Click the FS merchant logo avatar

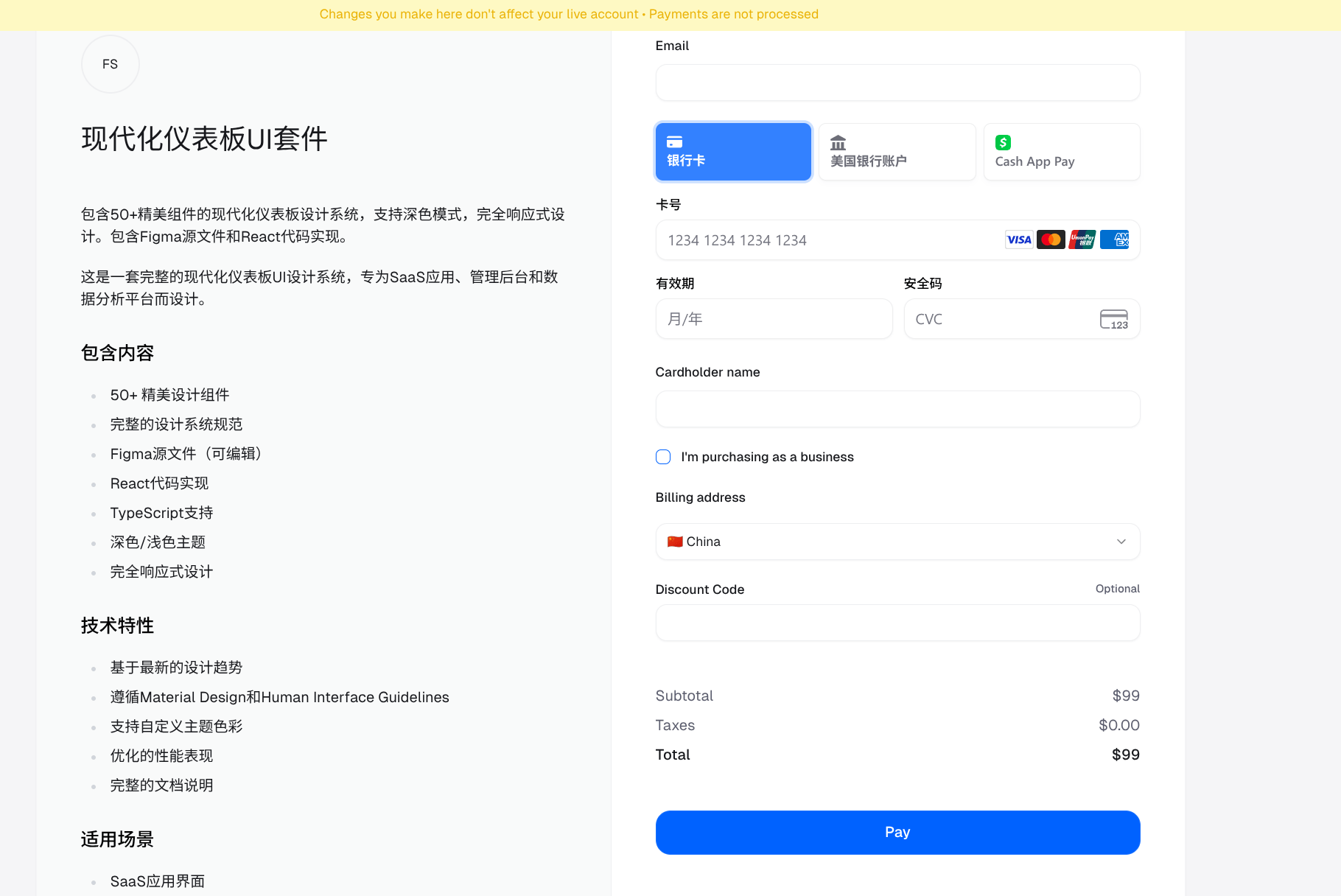pyautogui.click(x=110, y=65)
